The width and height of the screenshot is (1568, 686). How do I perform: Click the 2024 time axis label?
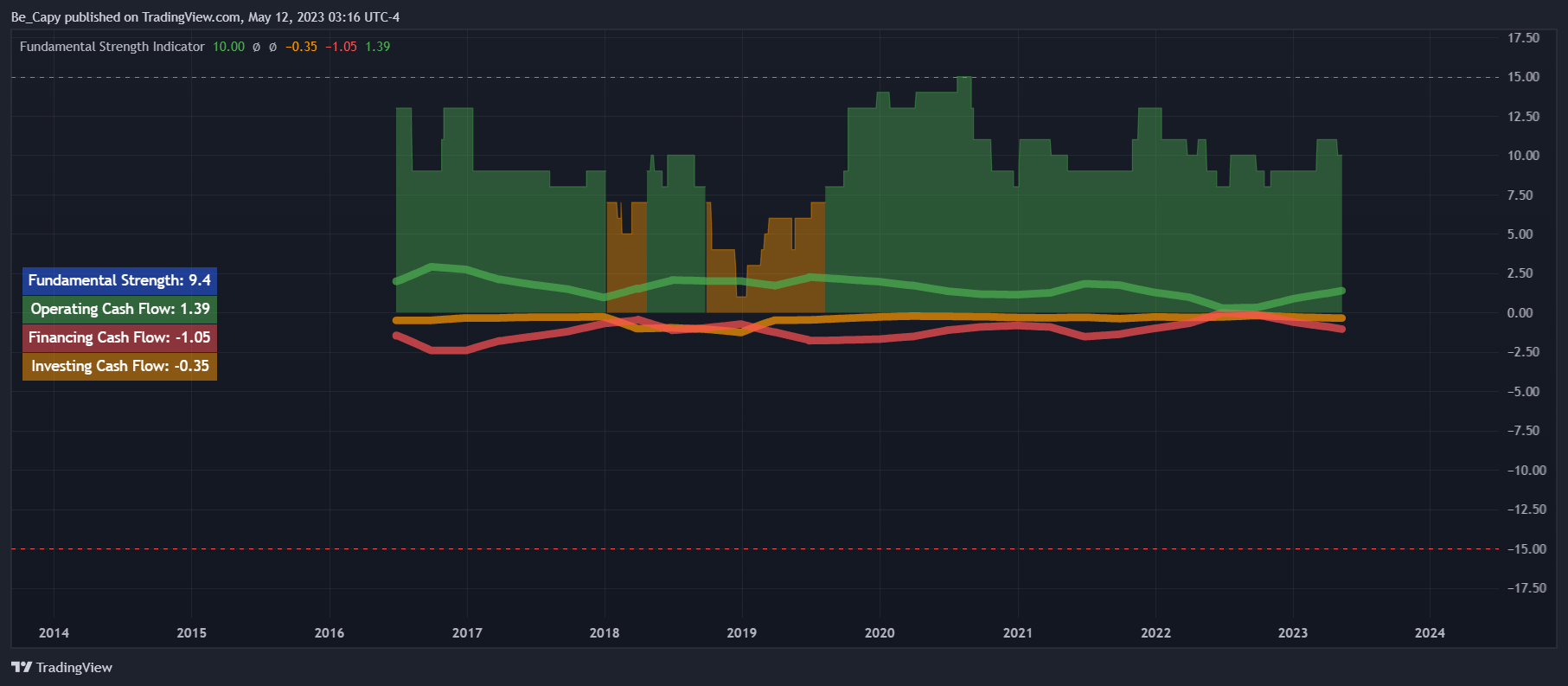click(x=1430, y=633)
